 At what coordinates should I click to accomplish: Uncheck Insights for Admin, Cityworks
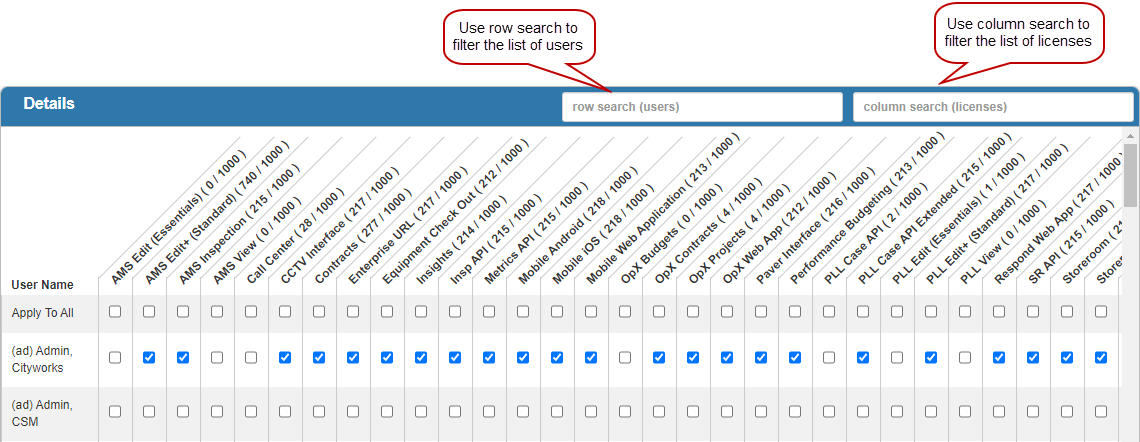pyautogui.click(x=421, y=357)
